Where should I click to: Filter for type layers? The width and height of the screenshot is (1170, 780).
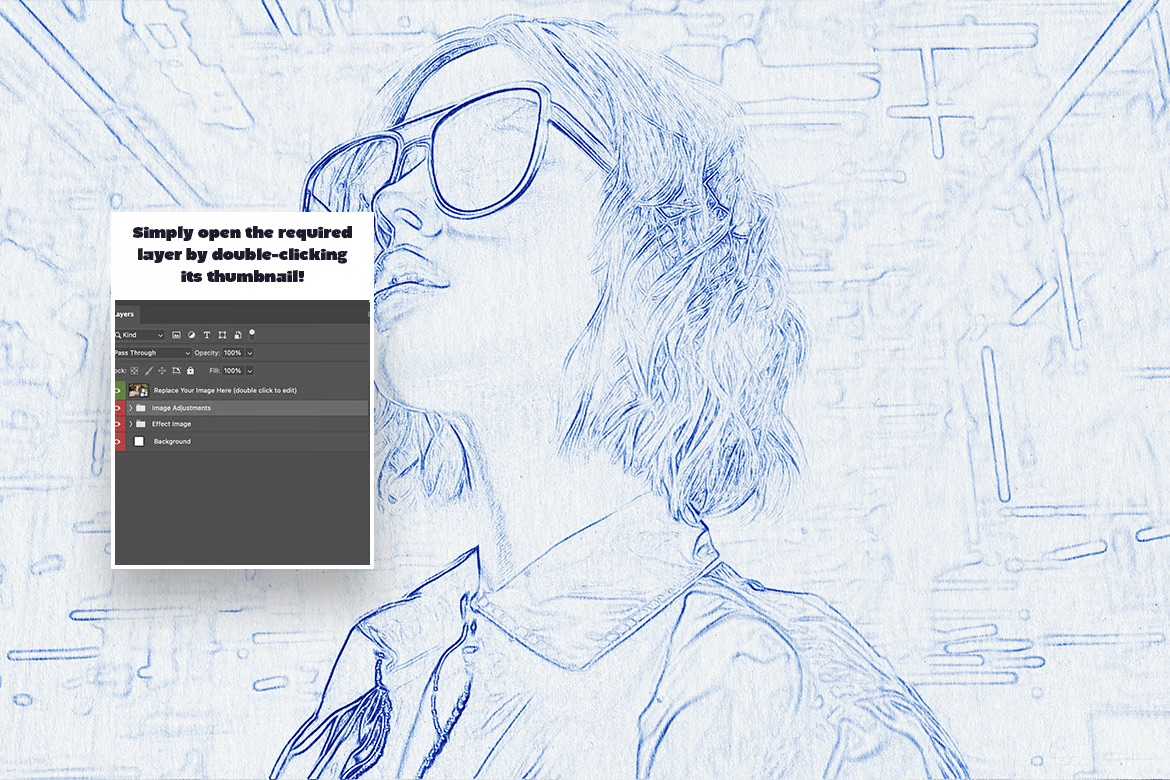(x=207, y=335)
